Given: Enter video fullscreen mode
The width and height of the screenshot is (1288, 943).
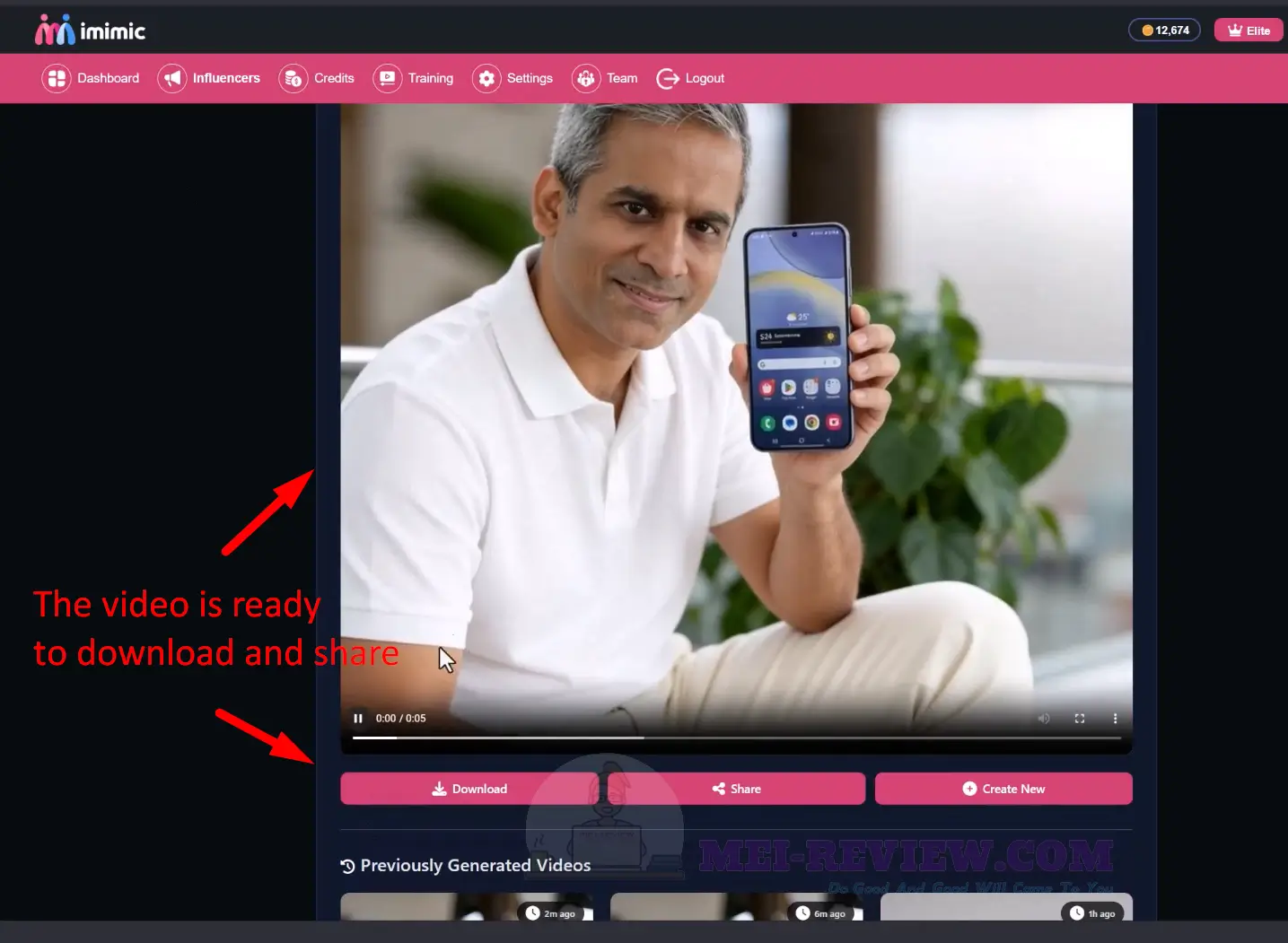Looking at the screenshot, I should point(1080,718).
